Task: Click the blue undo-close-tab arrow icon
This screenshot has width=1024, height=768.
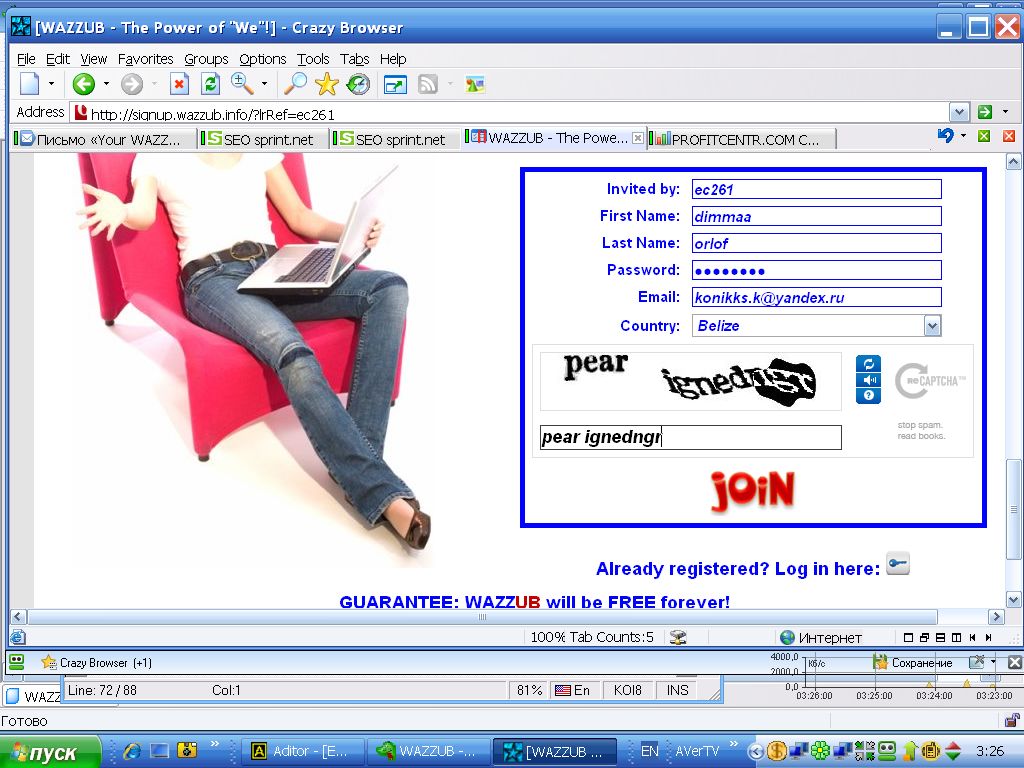Action: pyautogui.click(x=945, y=136)
